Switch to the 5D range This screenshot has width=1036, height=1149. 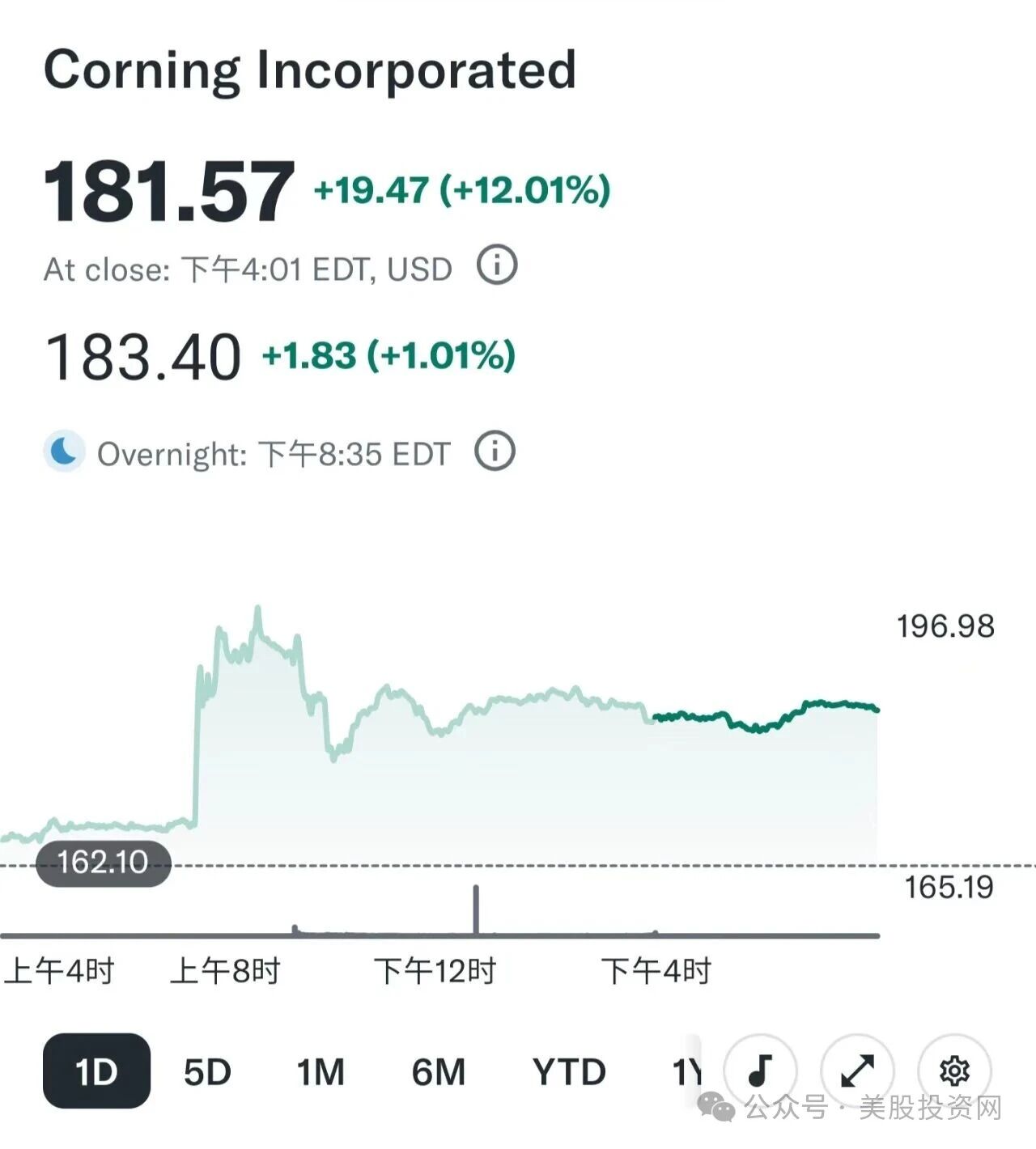click(207, 1072)
